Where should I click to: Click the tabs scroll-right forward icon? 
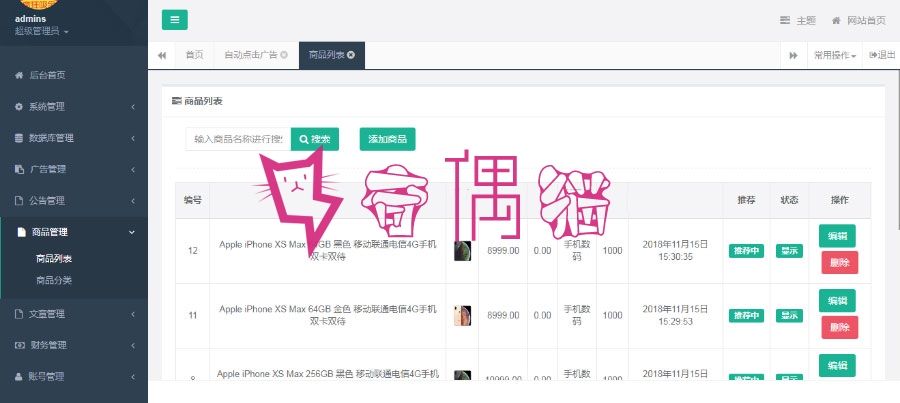794,55
